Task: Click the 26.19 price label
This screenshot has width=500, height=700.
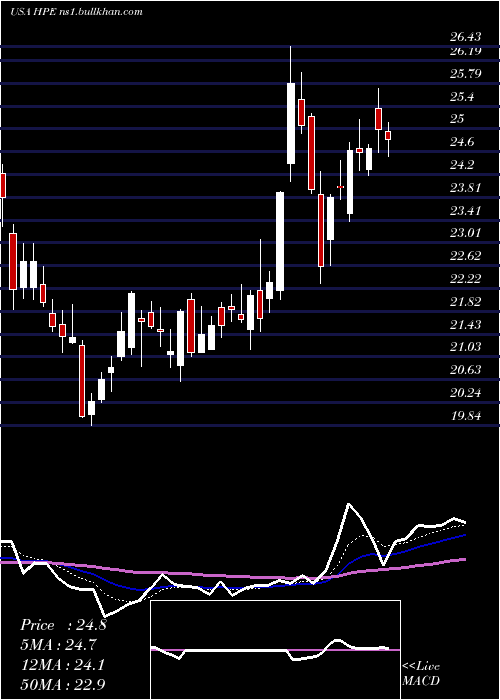Action: click(x=466, y=51)
